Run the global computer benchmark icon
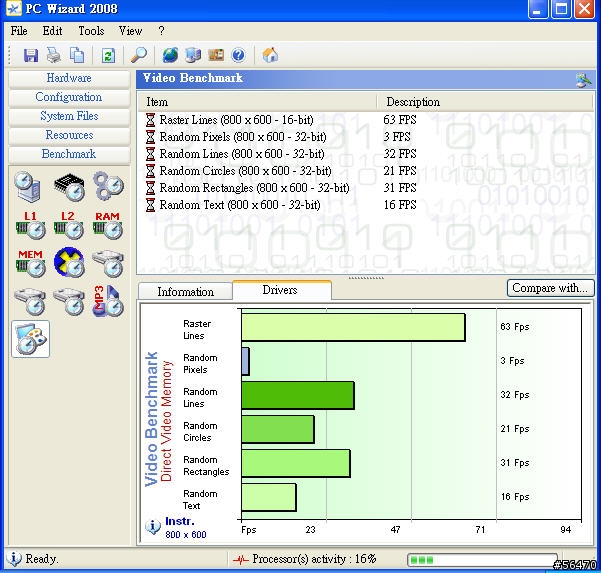Image resolution: width=601 pixels, height=573 pixels. tap(28, 187)
